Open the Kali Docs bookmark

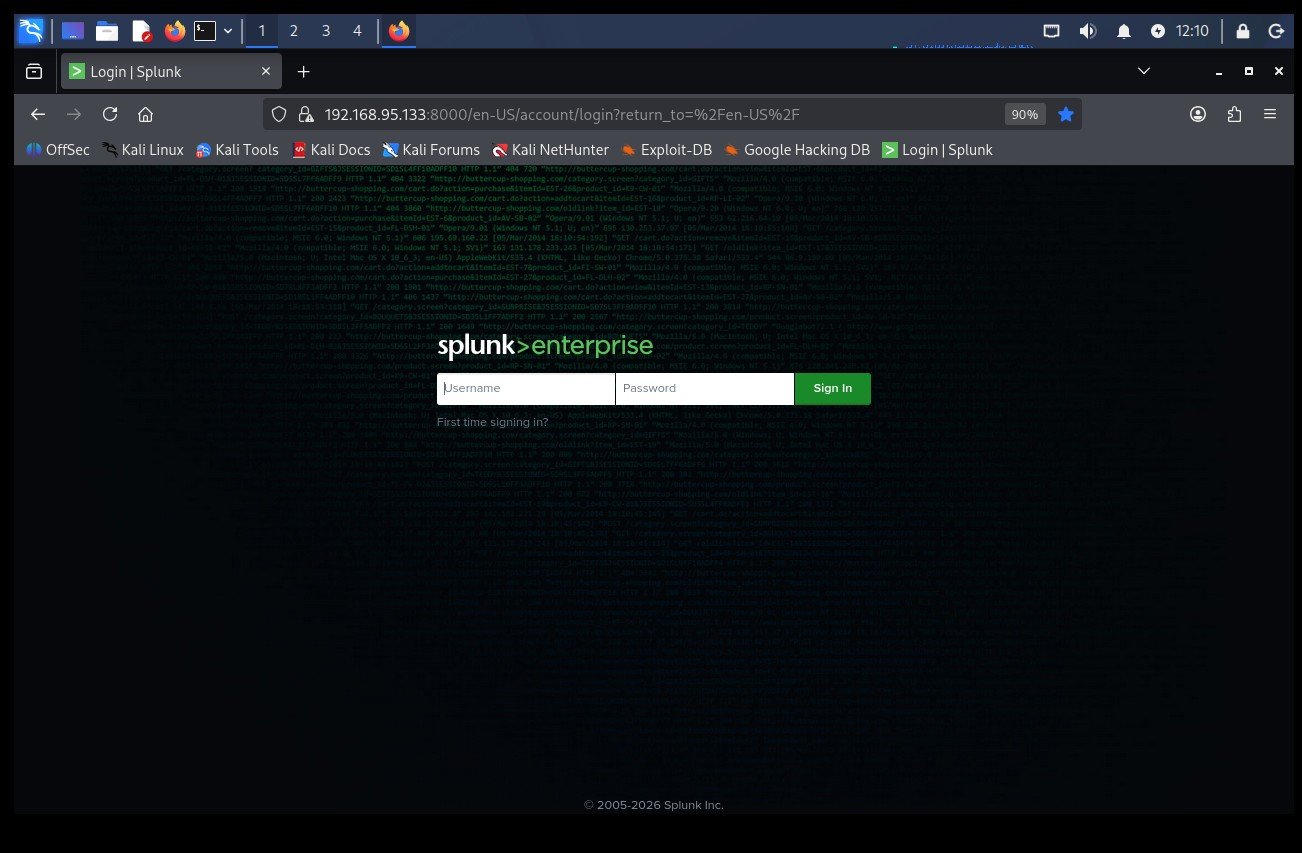point(331,150)
